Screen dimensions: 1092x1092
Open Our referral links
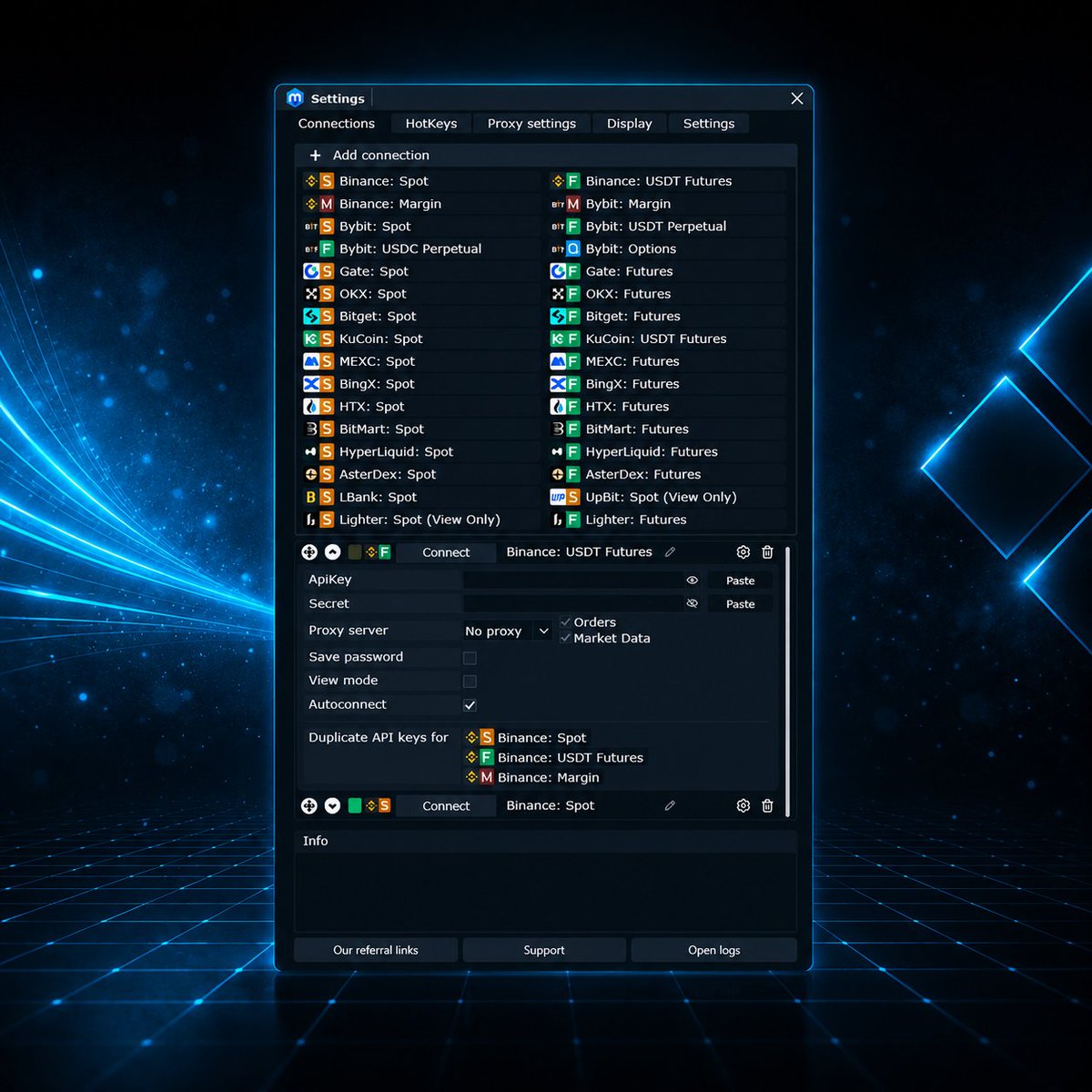pyautogui.click(x=376, y=950)
